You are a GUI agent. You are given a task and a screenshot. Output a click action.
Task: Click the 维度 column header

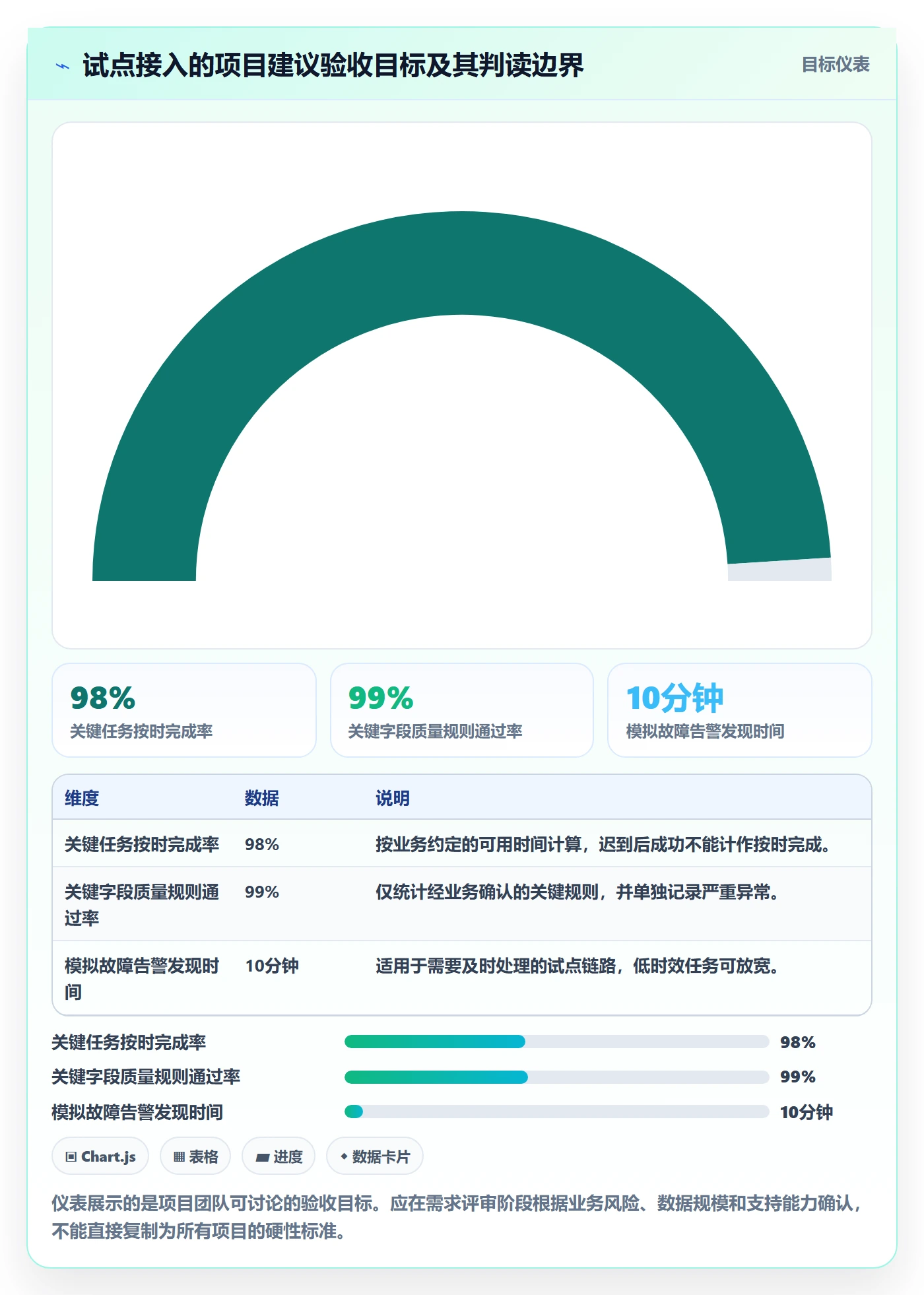[x=82, y=798]
